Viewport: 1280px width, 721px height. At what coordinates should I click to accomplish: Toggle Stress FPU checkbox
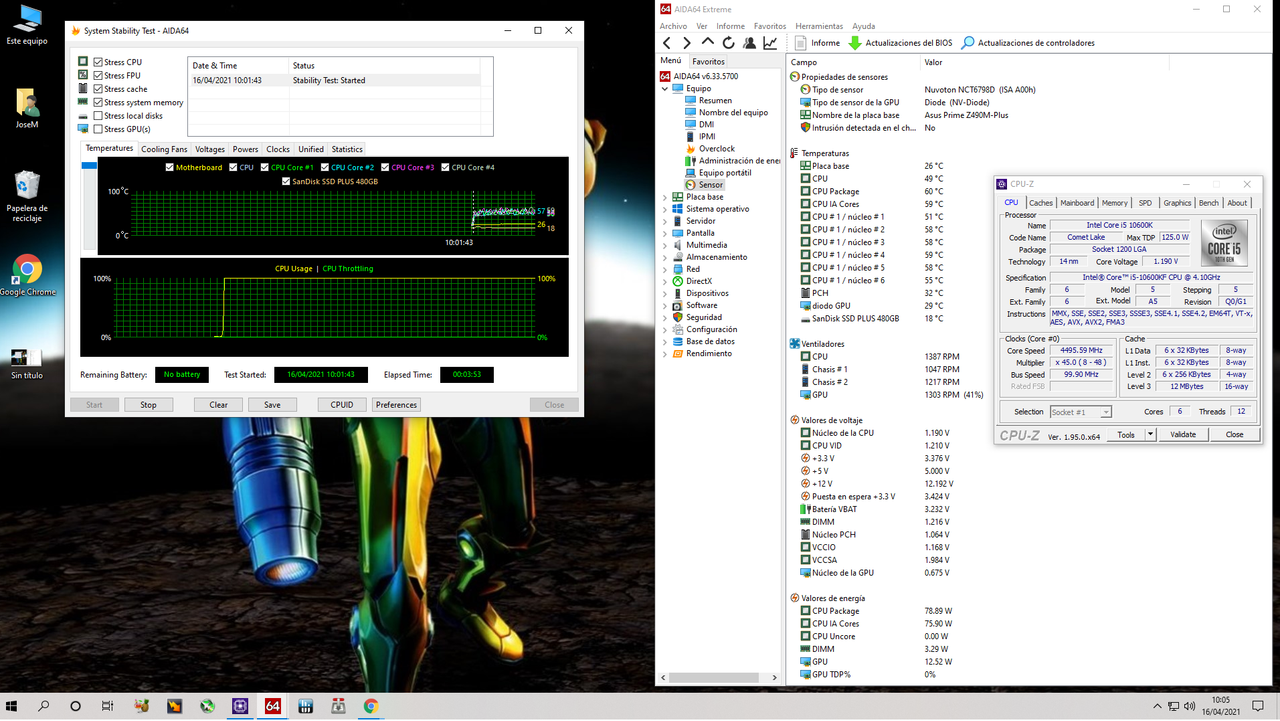tap(98, 75)
